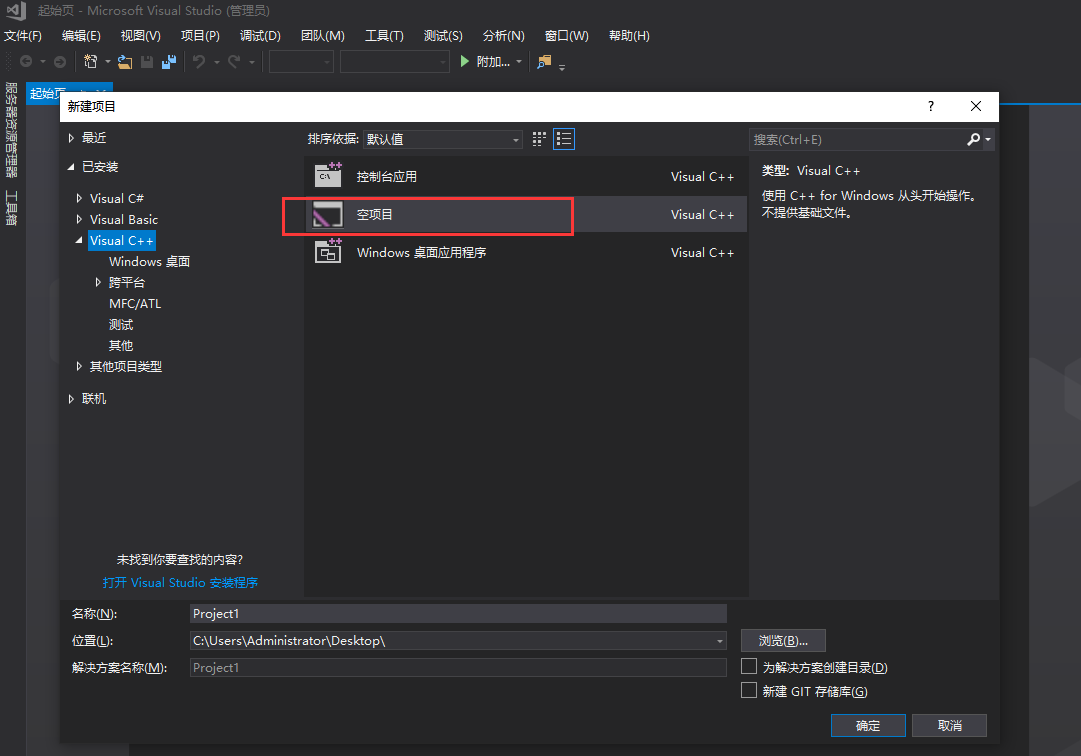Open the 工具箱 side tab
Screen dimensions: 1081x756
tap(11, 208)
